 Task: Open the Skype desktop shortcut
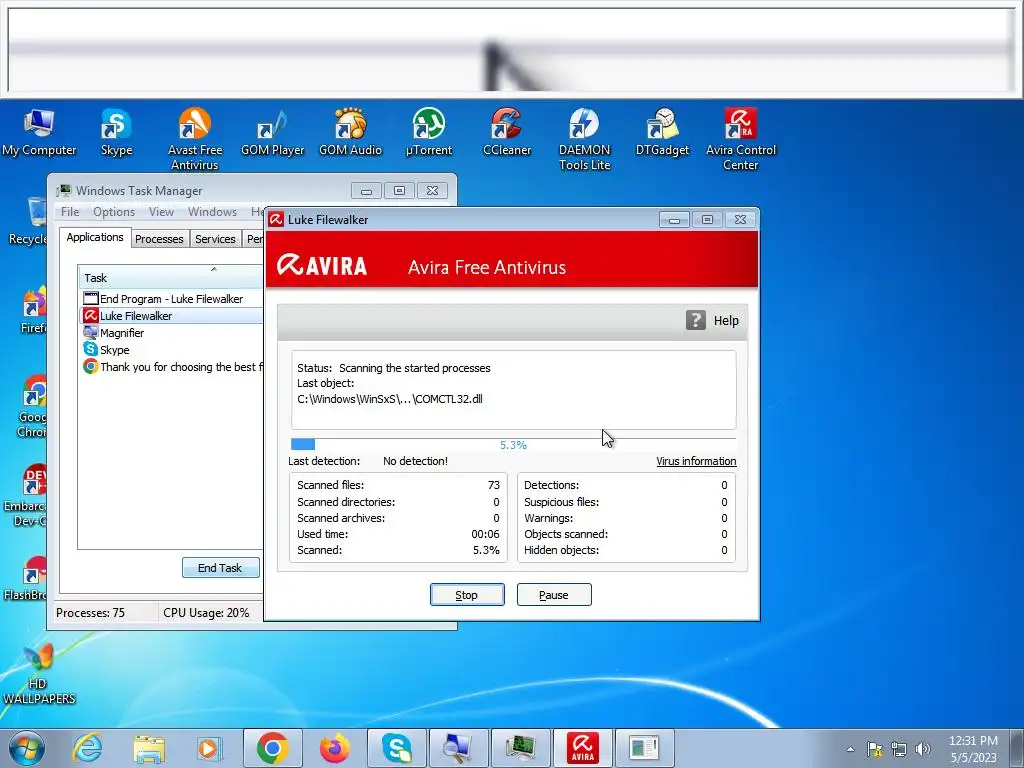[x=116, y=133]
